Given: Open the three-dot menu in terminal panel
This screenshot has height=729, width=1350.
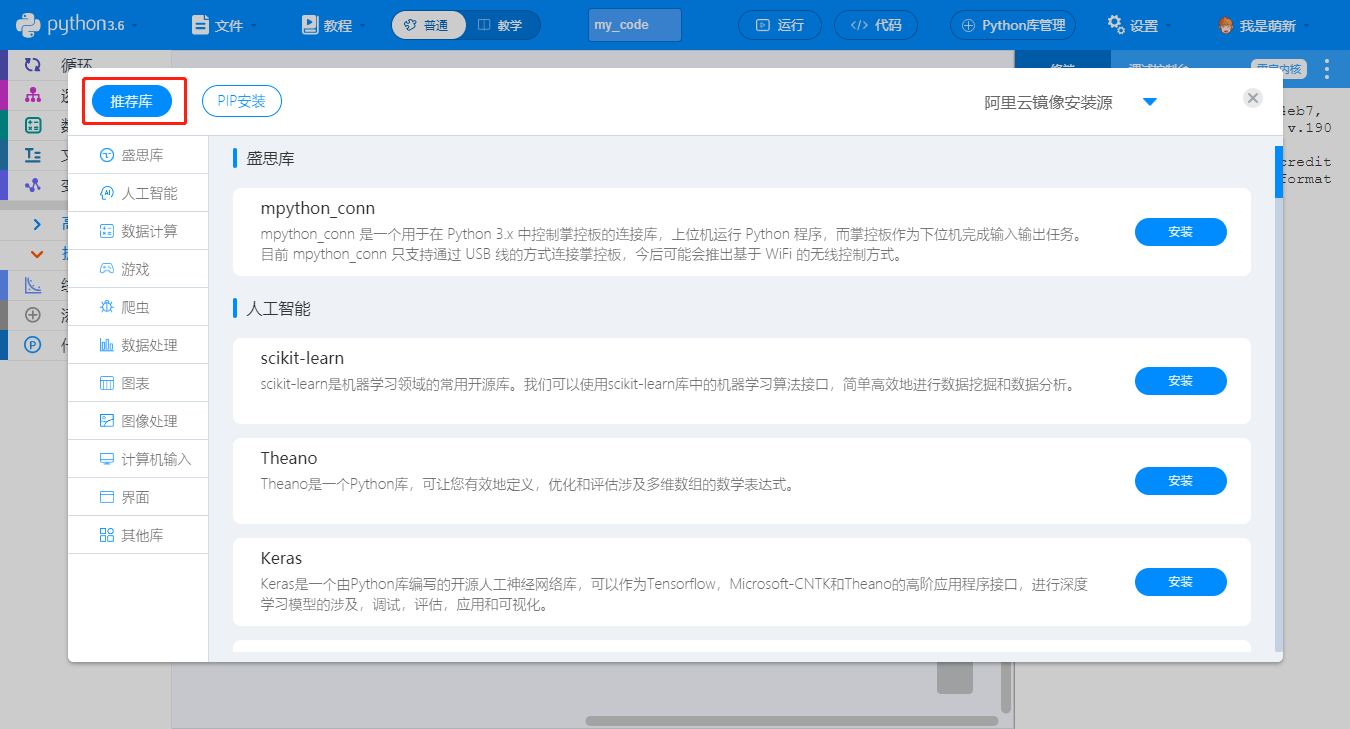Looking at the screenshot, I should pos(1327,68).
